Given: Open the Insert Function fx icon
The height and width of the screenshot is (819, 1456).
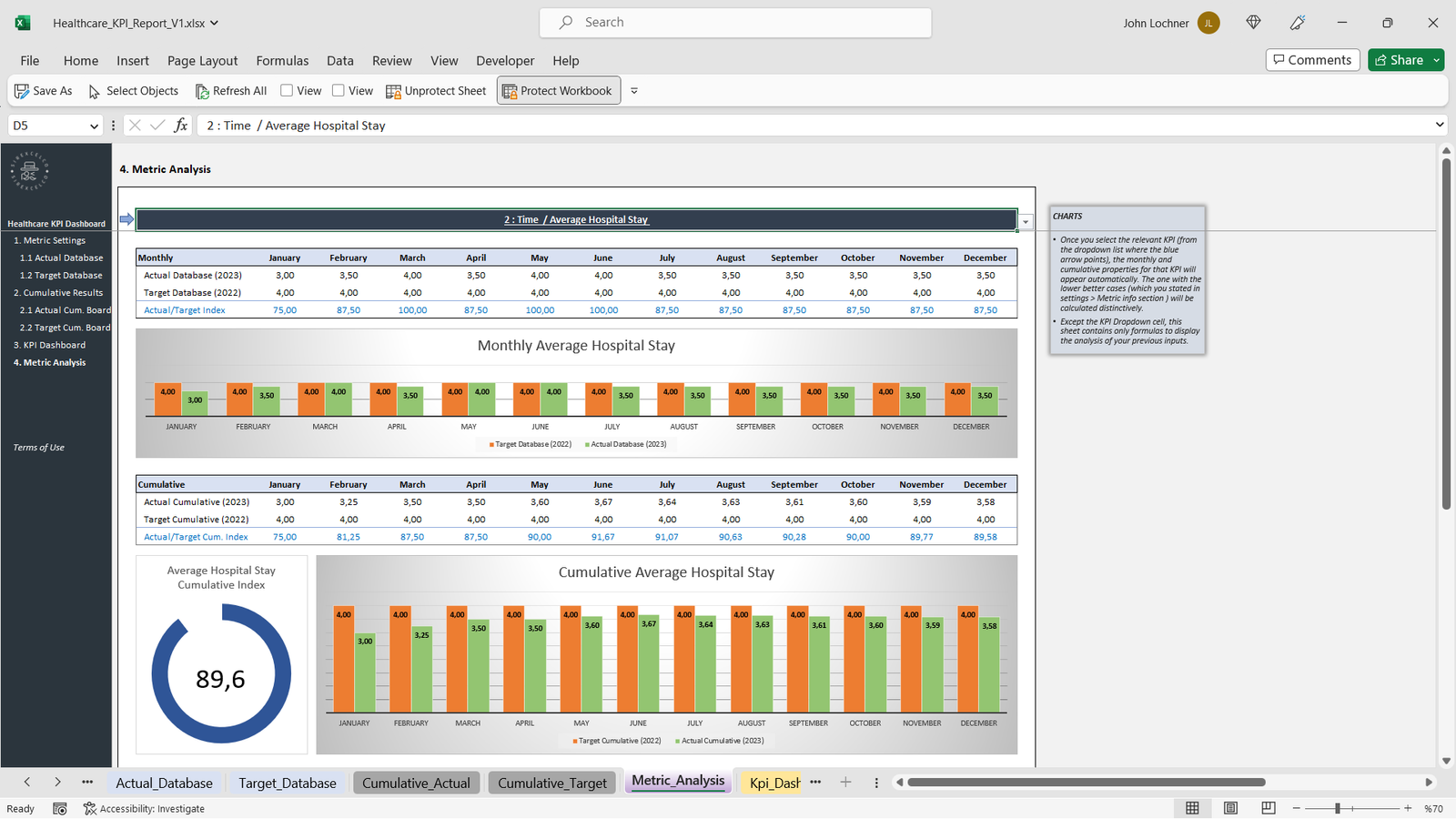Looking at the screenshot, I should (180, 126).
